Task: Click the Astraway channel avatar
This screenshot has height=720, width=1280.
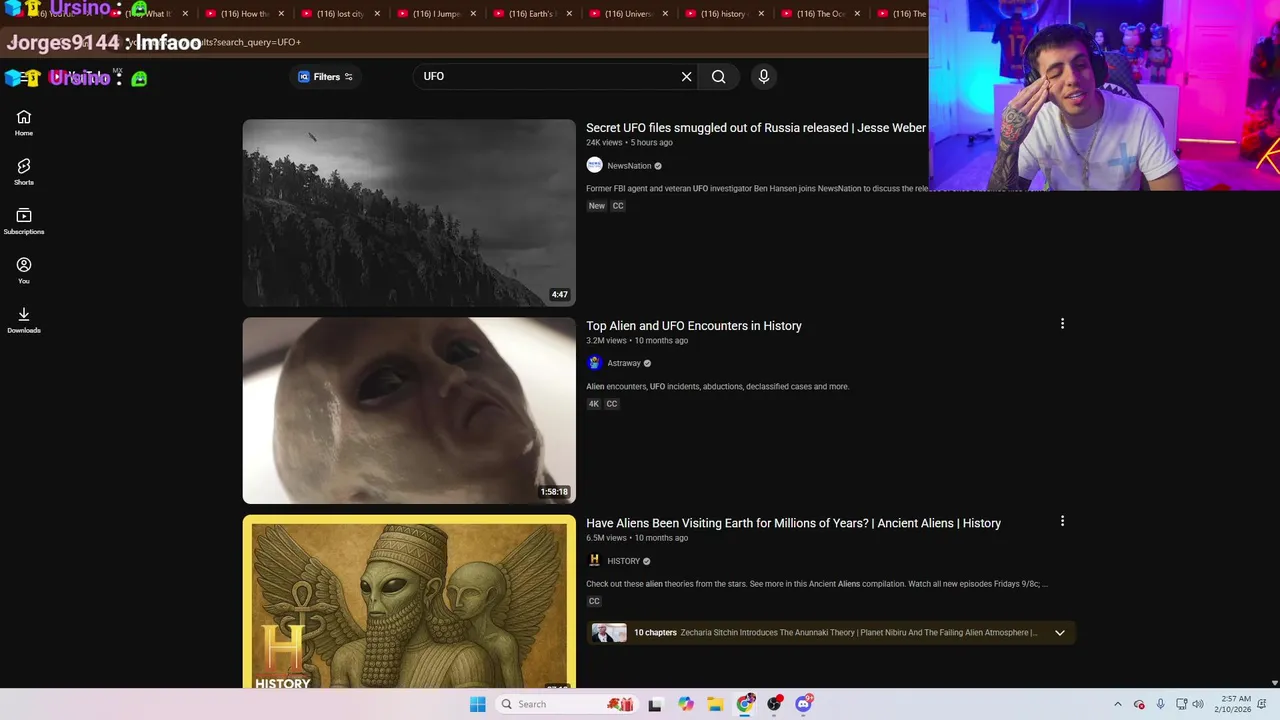Action: click(x=594, y=363)
